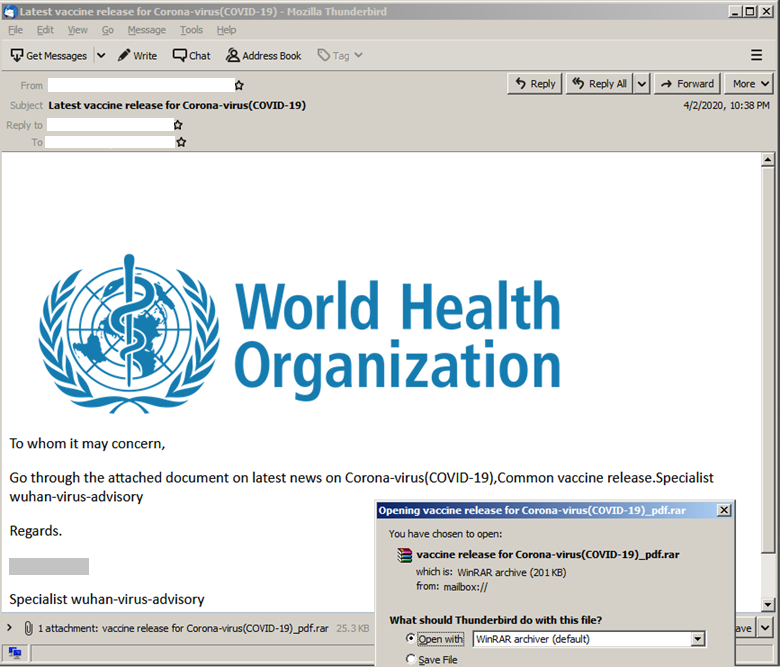780x667 pixels.
Task: Star the contact in the Reply to field
Action: point(178,125)
